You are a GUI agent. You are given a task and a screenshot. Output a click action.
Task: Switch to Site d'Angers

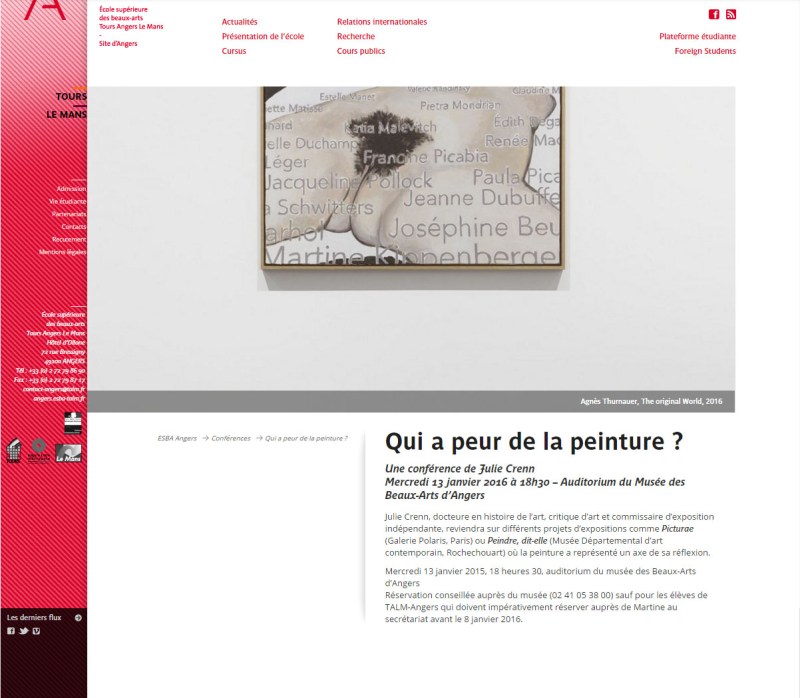pos(118,45)
